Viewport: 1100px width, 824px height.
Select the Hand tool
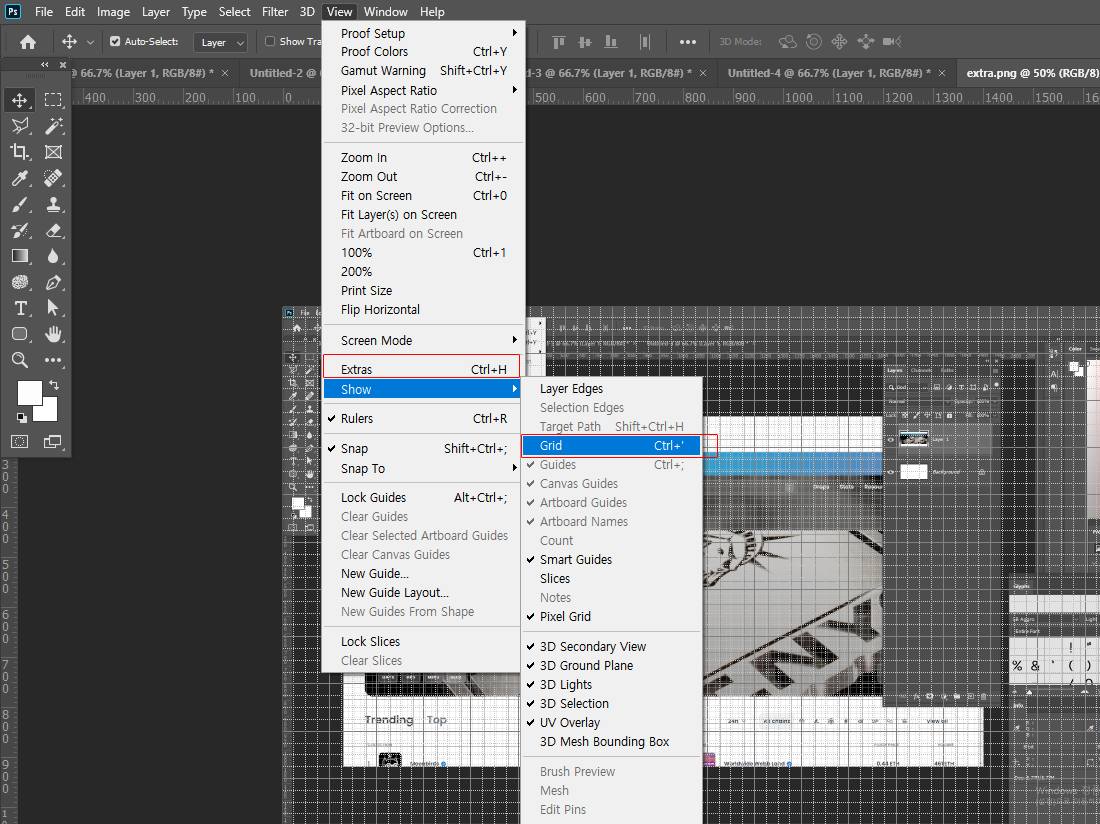(53, 335)
